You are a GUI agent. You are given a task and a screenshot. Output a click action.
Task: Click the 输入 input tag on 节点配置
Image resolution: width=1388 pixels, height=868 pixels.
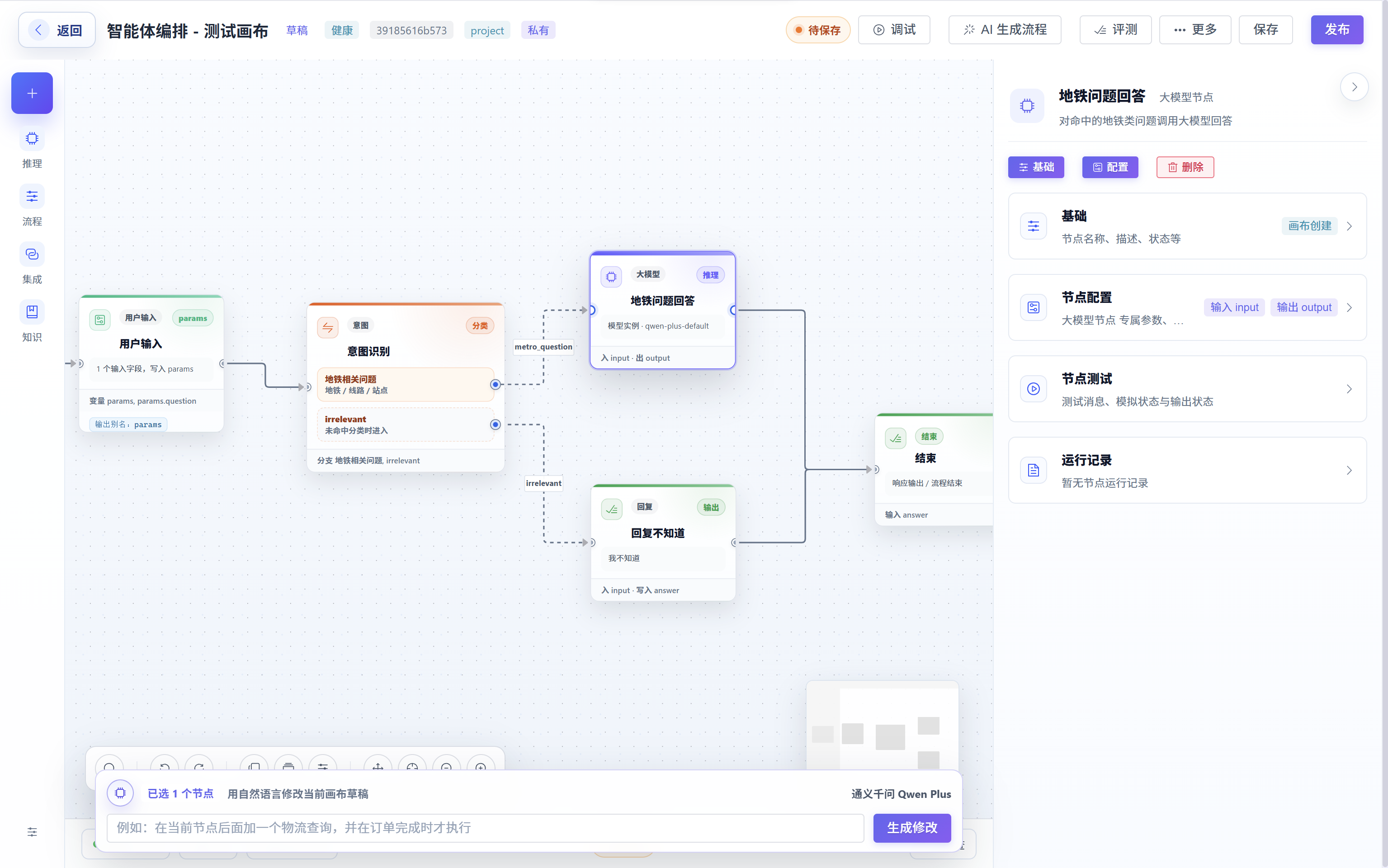pos(1234,308)
